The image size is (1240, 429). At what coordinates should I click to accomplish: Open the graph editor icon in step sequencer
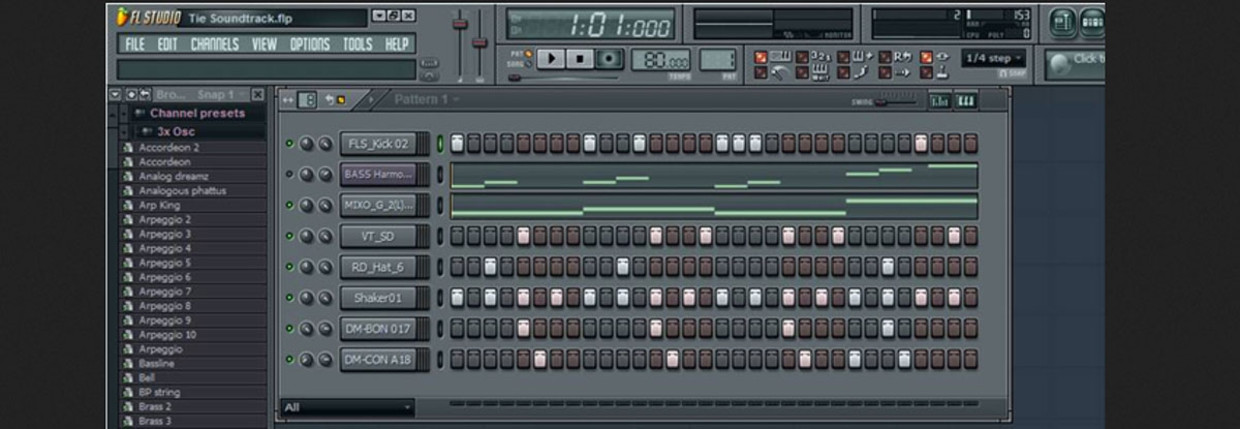[x=940, y=100]
